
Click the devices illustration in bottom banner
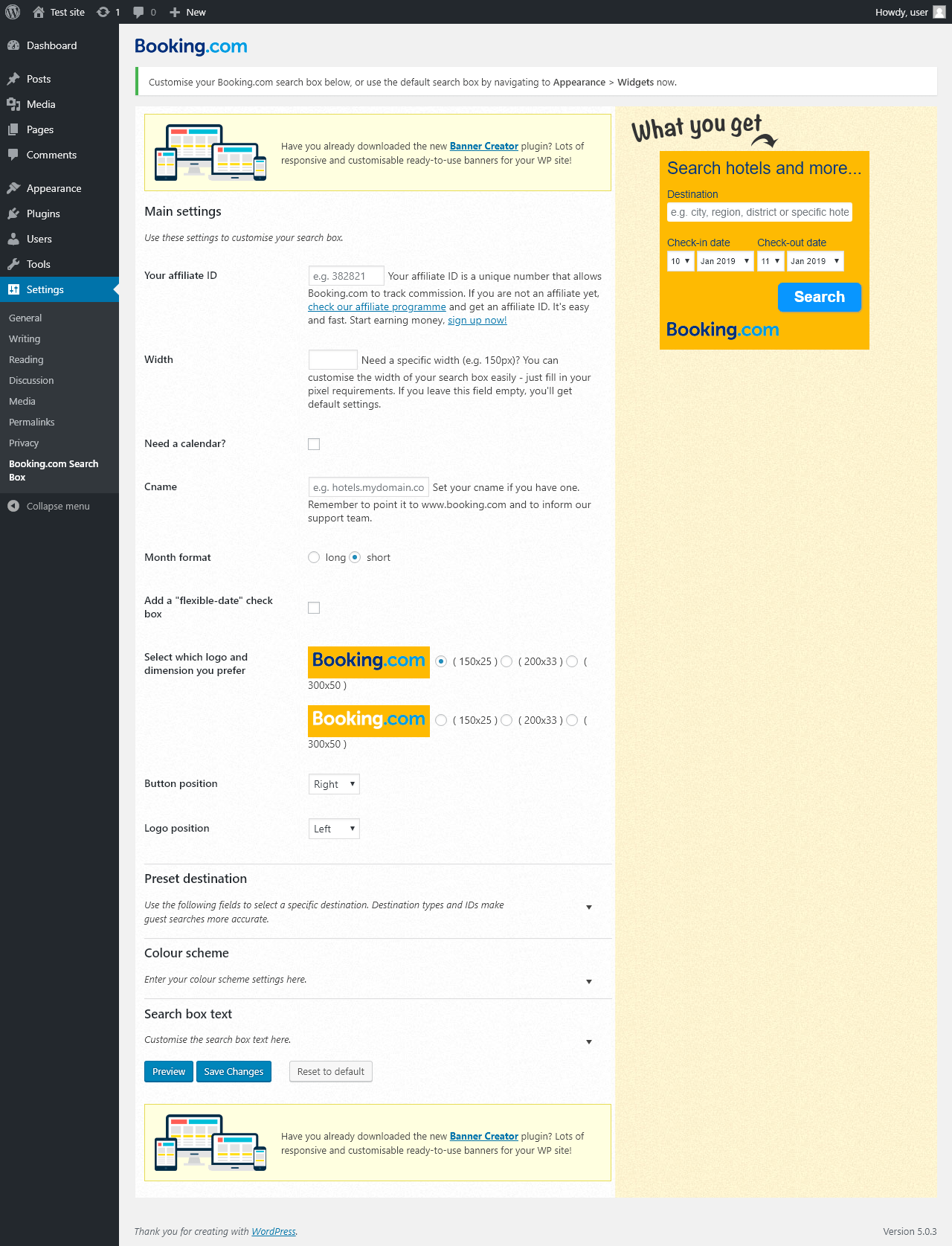click(210, 1143)
